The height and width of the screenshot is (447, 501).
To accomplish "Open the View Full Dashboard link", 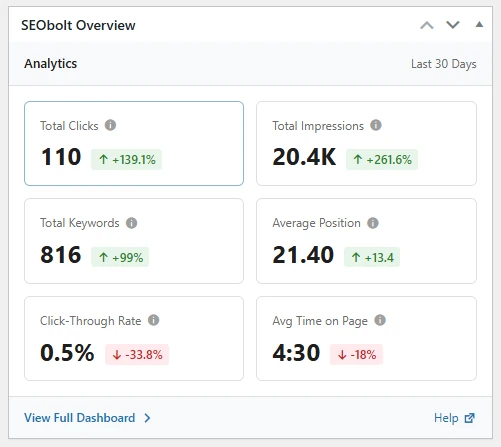I will point(87,418).
